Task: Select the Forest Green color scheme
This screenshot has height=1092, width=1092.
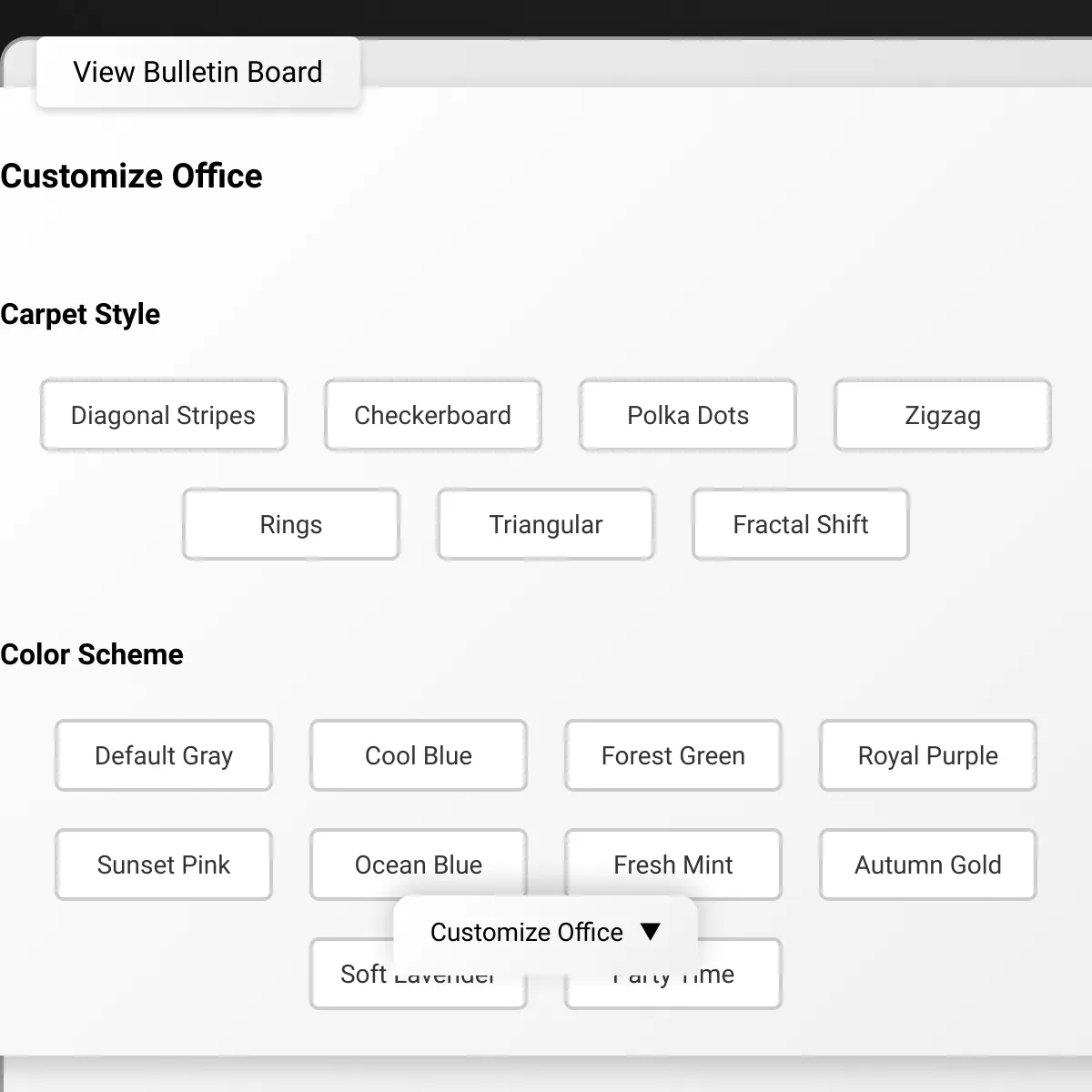Action: (x=673, y=755)
